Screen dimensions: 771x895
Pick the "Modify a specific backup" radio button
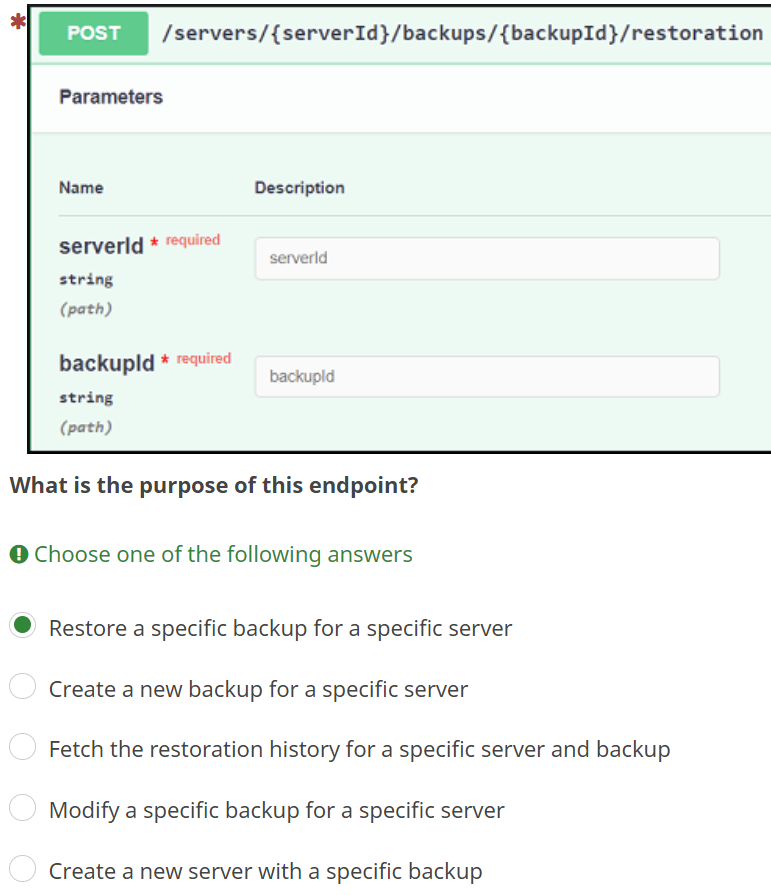[23, 808]
